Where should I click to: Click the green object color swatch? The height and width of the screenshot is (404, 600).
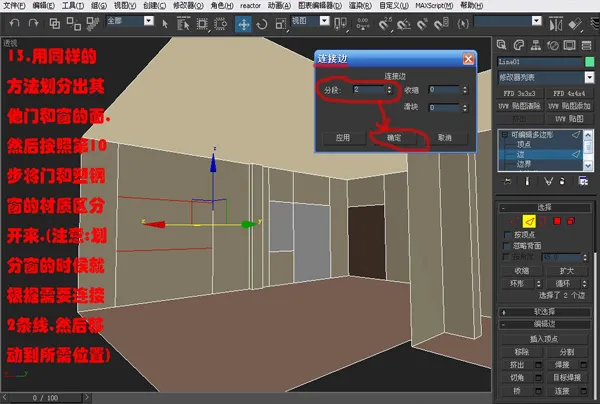pos(589,62)
